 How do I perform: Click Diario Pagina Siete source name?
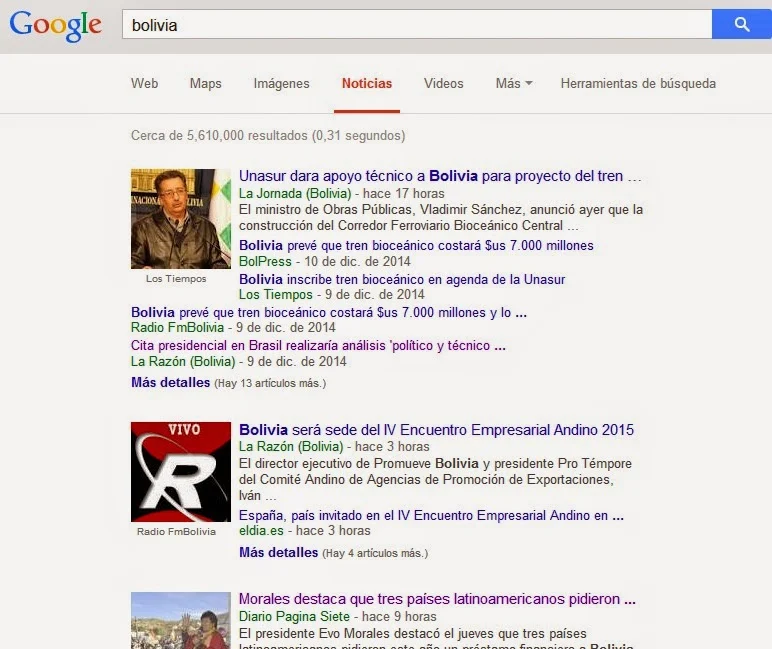[x=294, y=617]
